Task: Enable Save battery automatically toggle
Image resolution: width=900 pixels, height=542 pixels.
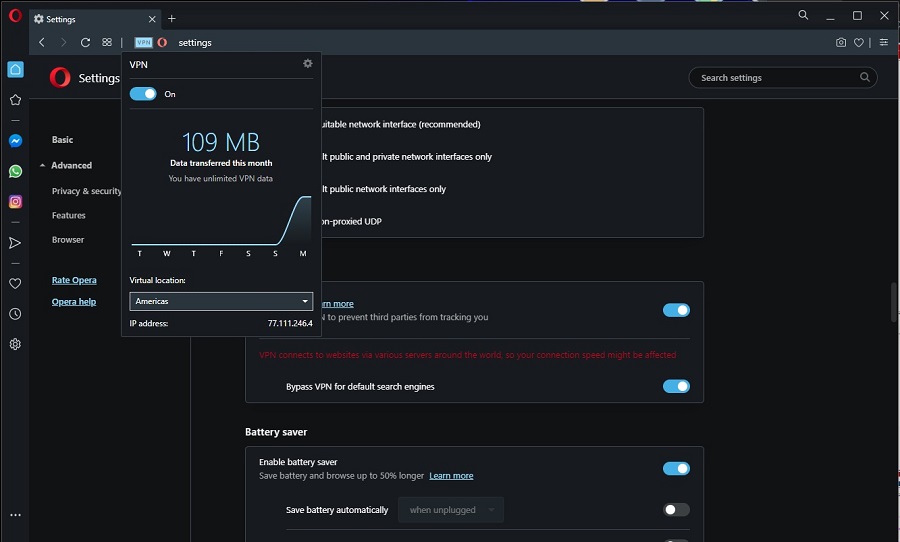Action: point(676,510)
